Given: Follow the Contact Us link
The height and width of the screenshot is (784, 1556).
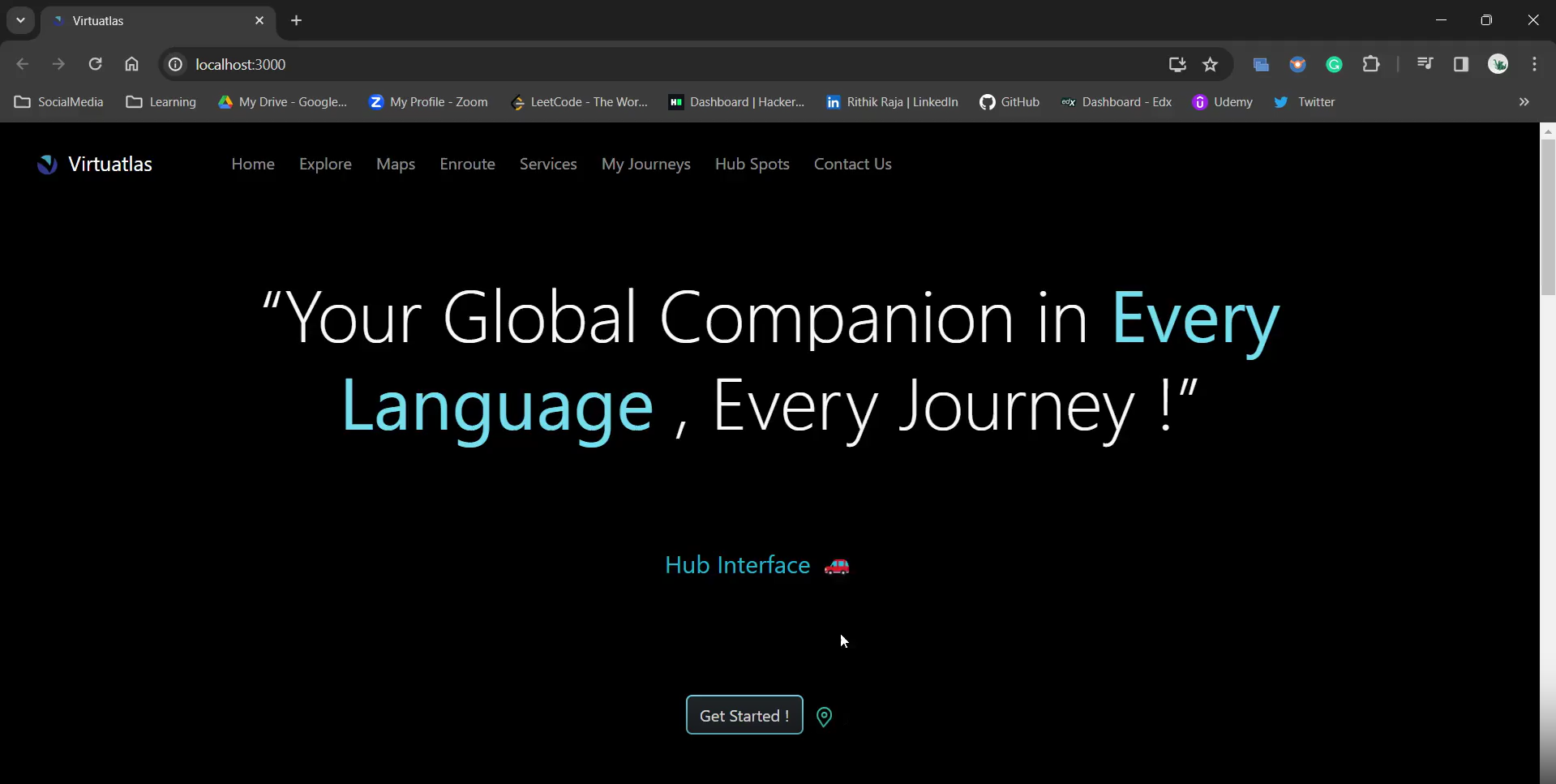Looking at the screenshot, I should 852,165.
